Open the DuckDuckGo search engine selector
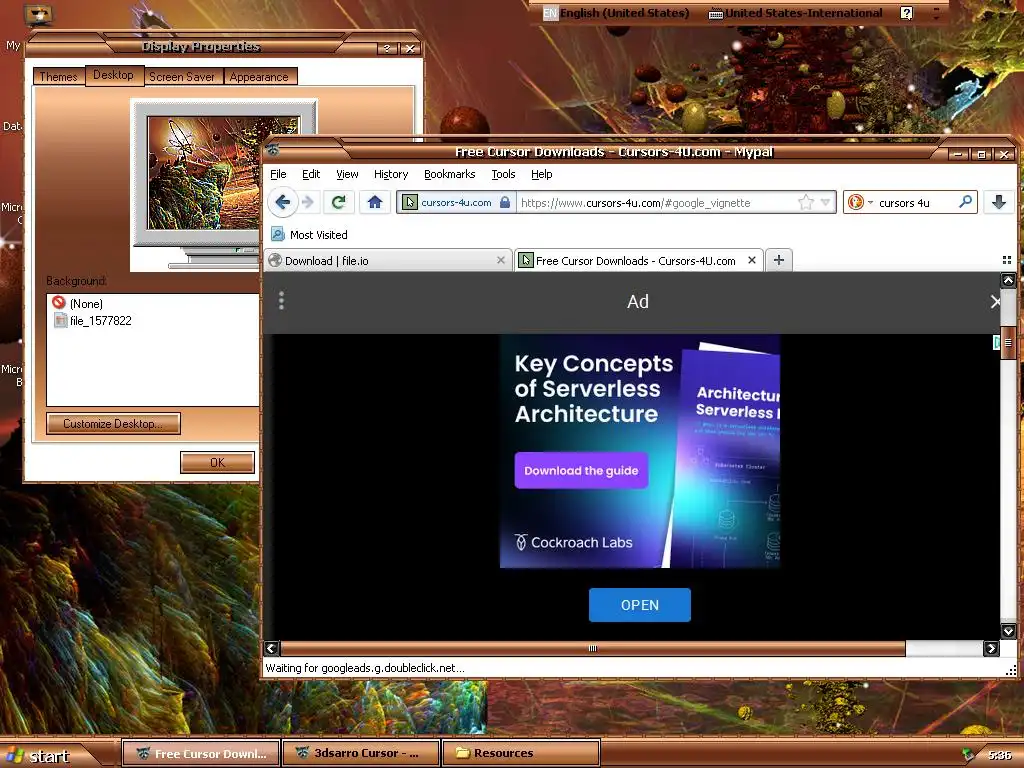Viewport: 1024px width, 768px height. click(x=860, y=202)
